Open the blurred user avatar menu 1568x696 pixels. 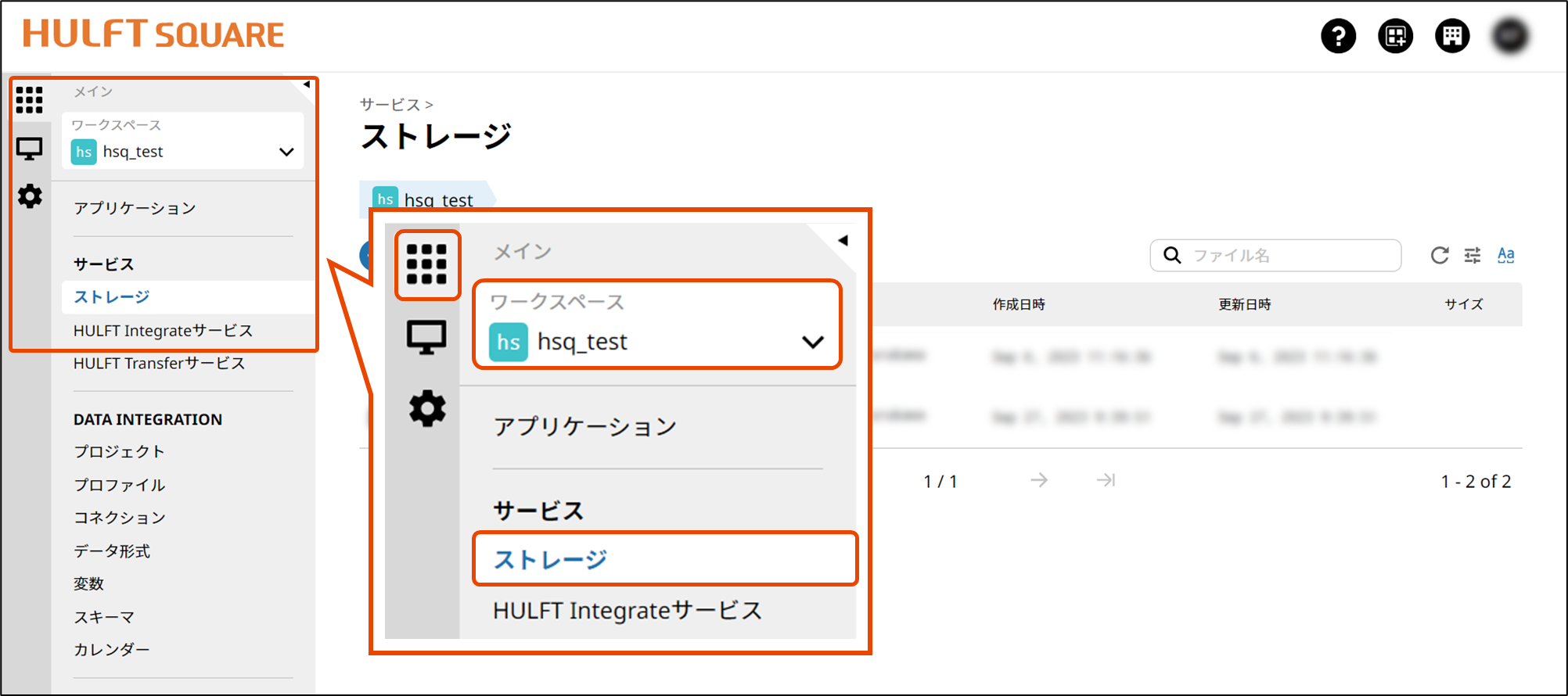(1510, 36)
